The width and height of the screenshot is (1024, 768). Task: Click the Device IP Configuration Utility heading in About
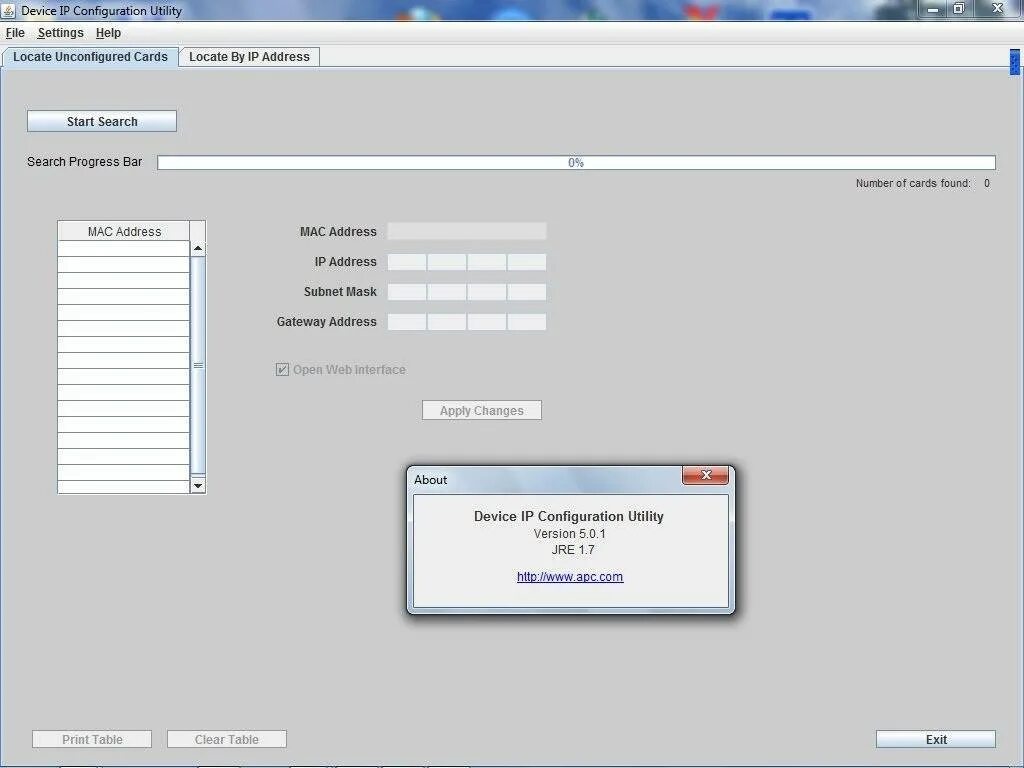pyautogui.click(x=569, y=516)
